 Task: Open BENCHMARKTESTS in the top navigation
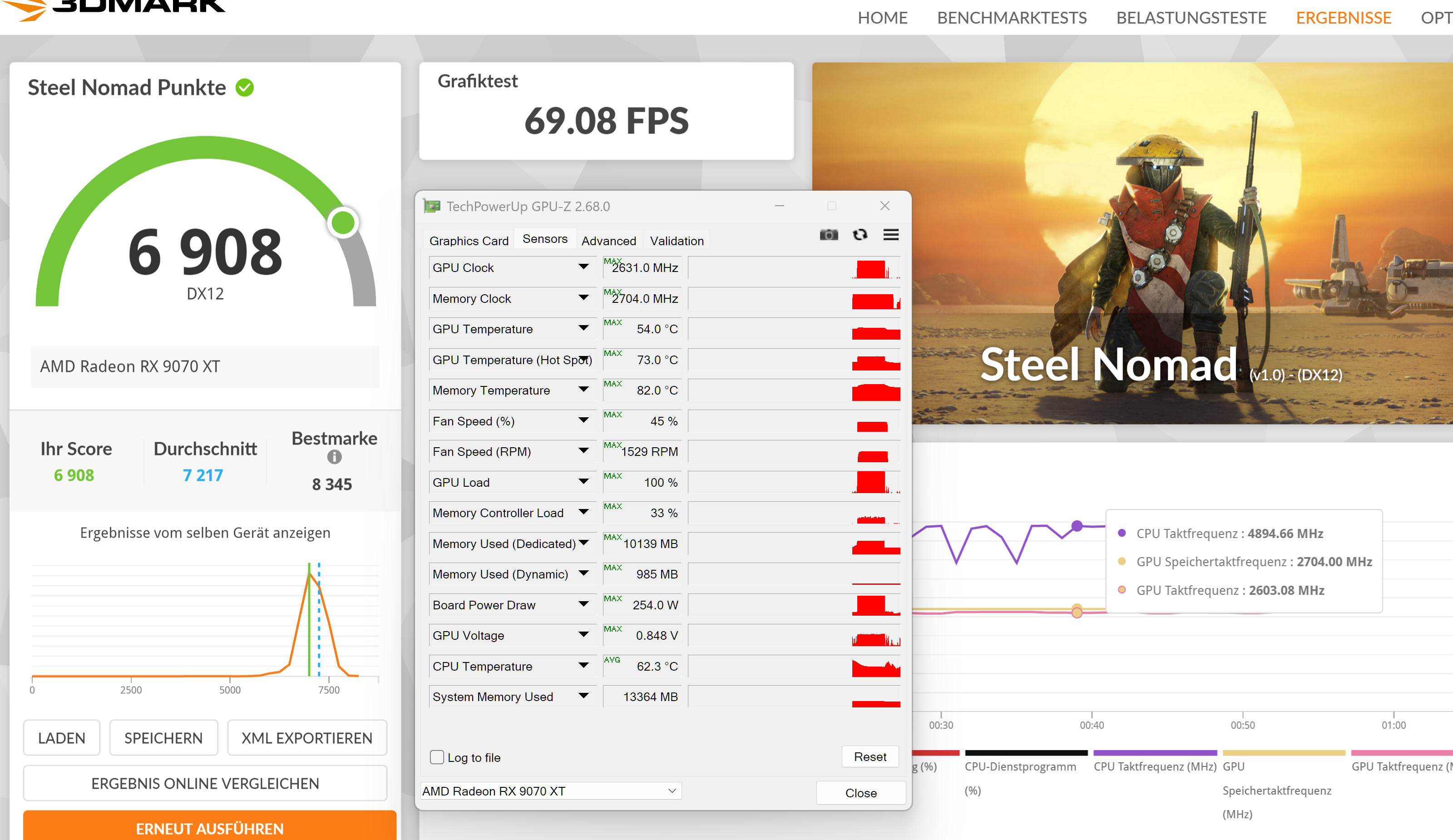(x=1011, y=18)
